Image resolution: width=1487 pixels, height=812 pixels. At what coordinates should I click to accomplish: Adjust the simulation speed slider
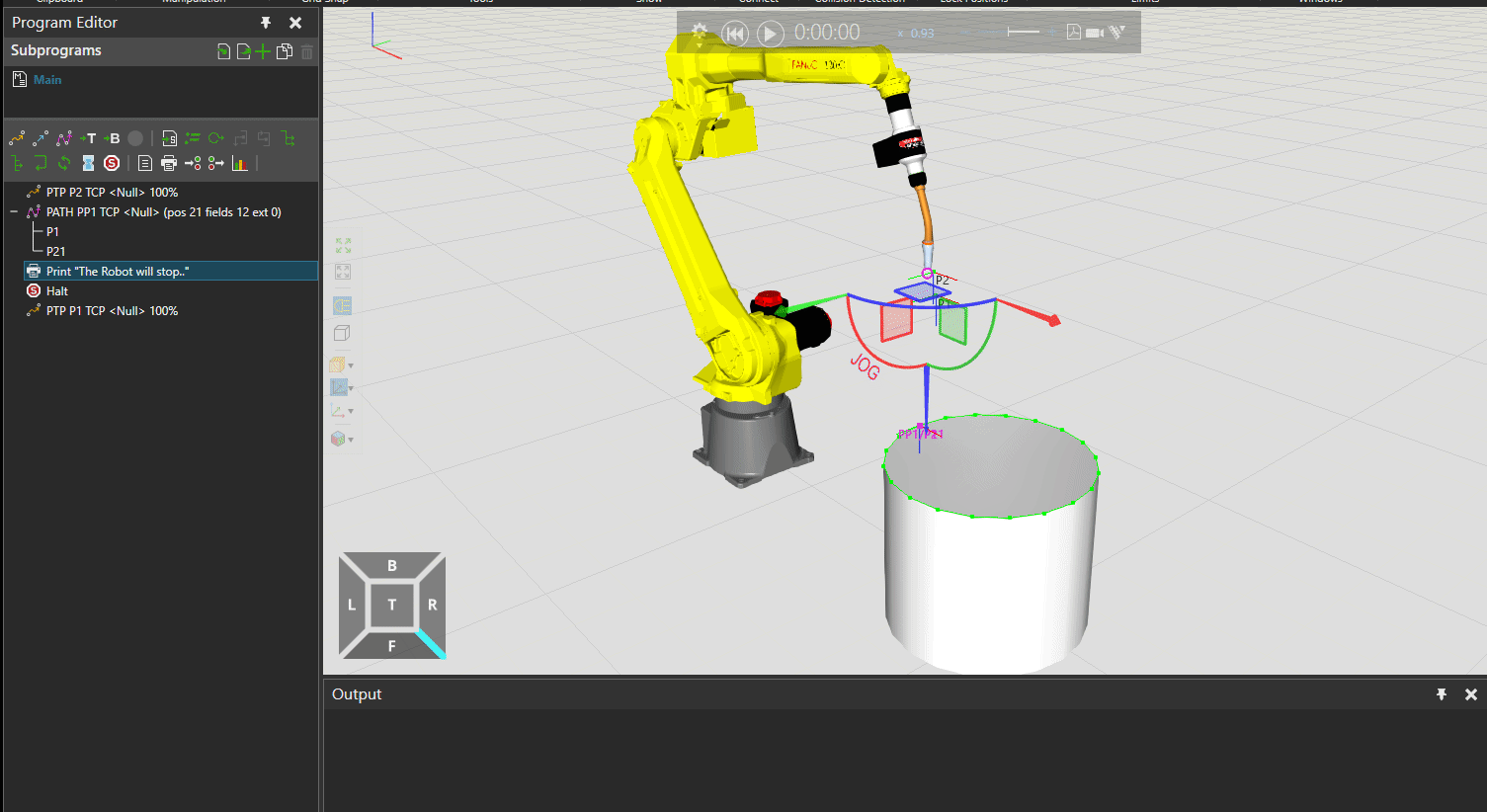(1024, 33)
